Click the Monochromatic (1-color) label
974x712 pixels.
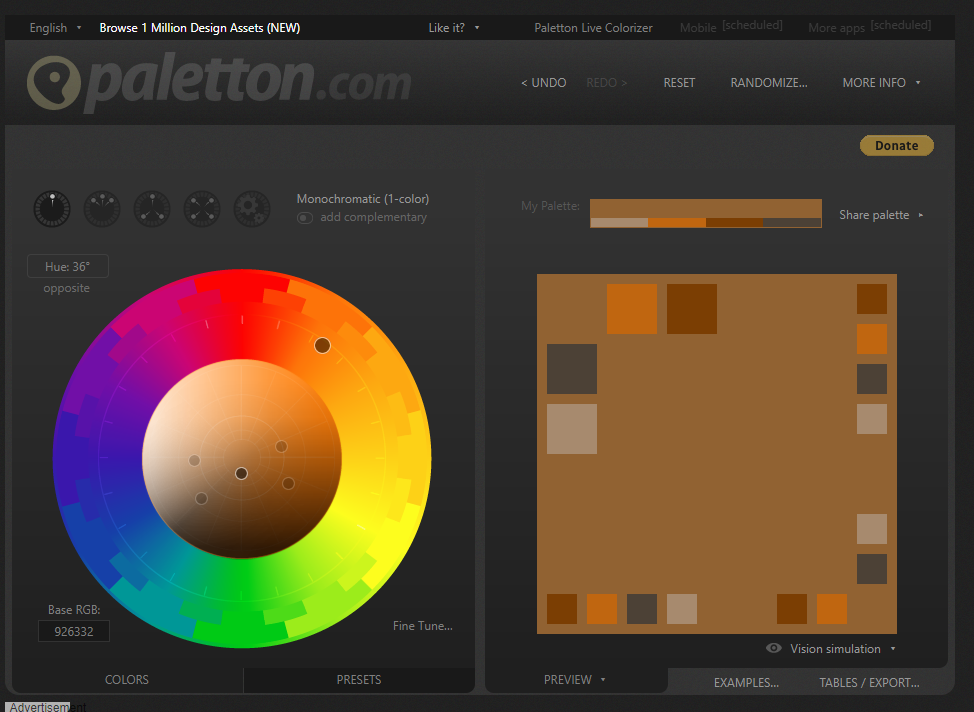point(363,199)
